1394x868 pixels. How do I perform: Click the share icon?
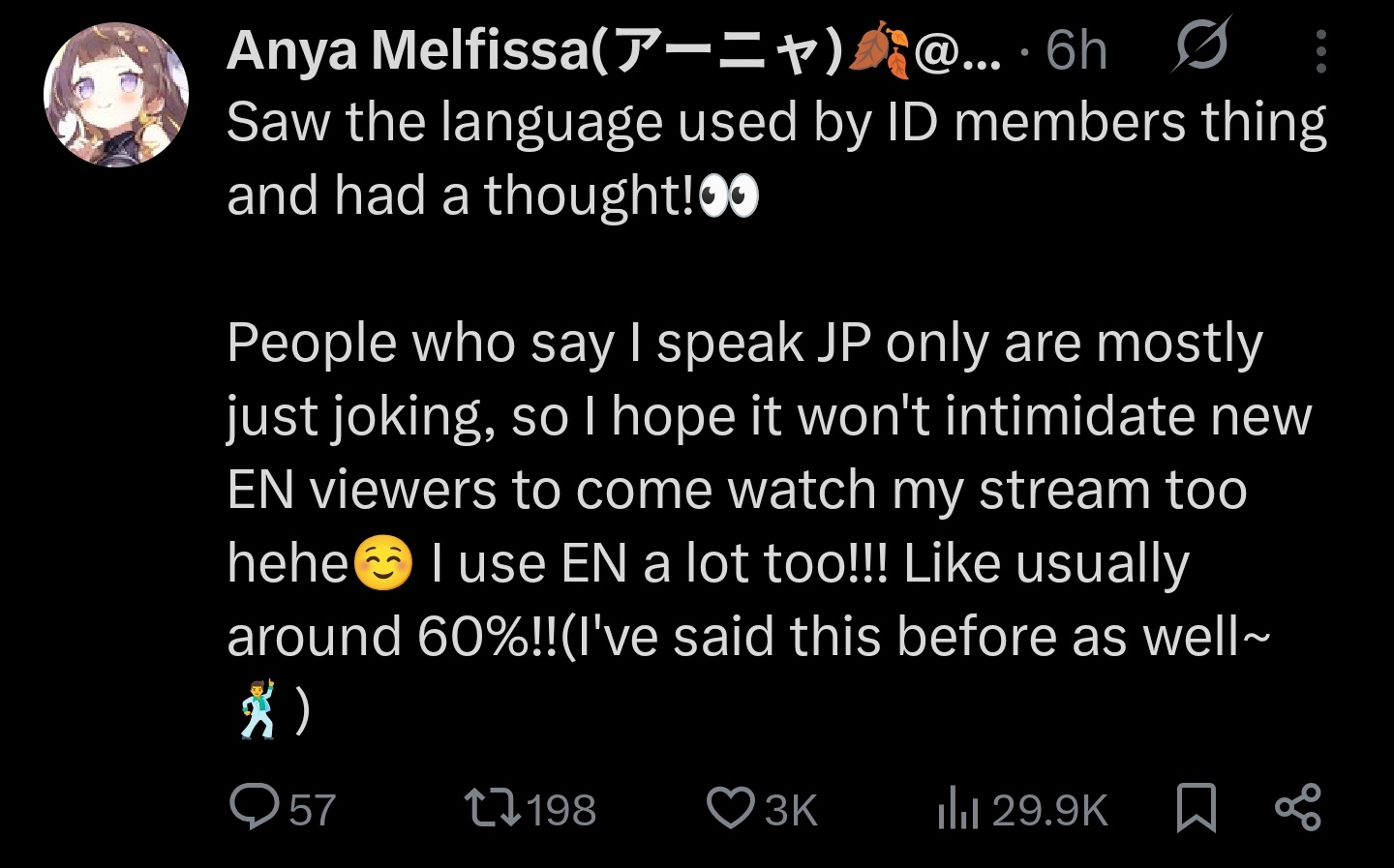click(x=1297, y=808)
